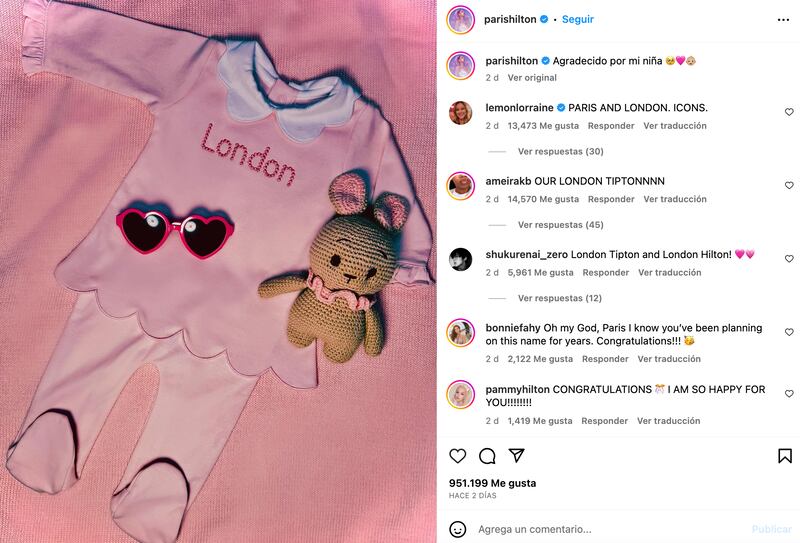The image size is (800, 543).
Task: Expand Ver respuestas (30) replies
Action: [x=560, y=152]
